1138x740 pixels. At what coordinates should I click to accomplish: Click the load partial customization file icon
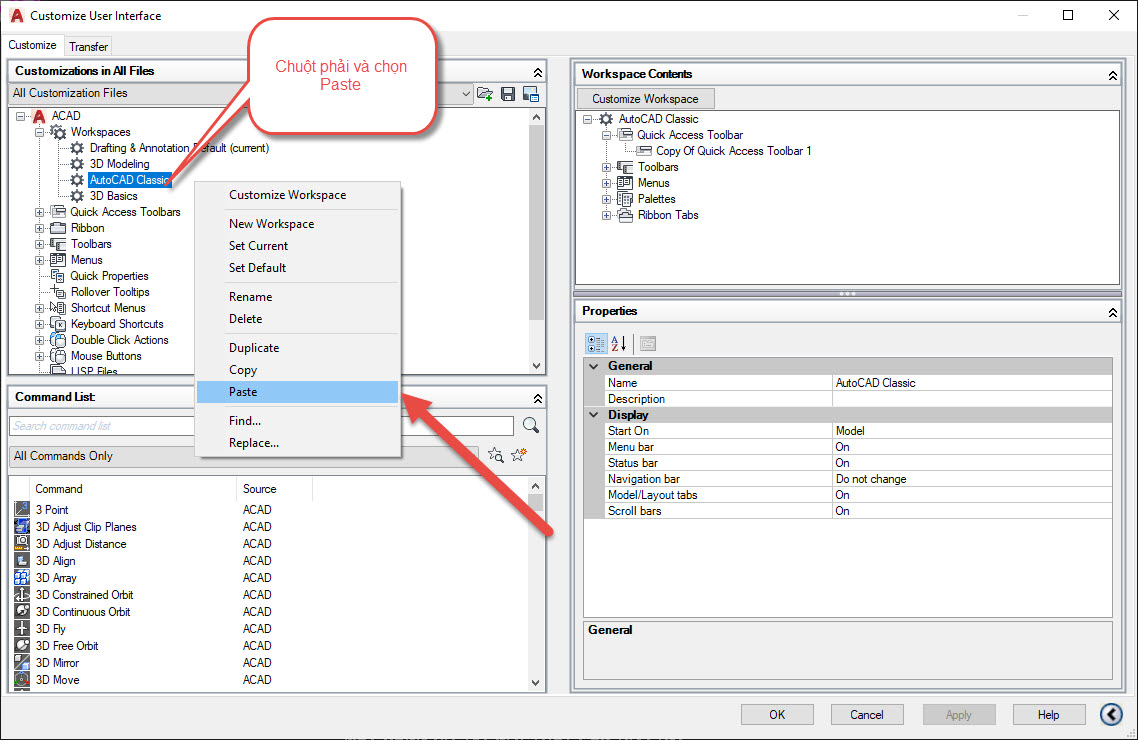pyautogui.click(x=485, y=94)
